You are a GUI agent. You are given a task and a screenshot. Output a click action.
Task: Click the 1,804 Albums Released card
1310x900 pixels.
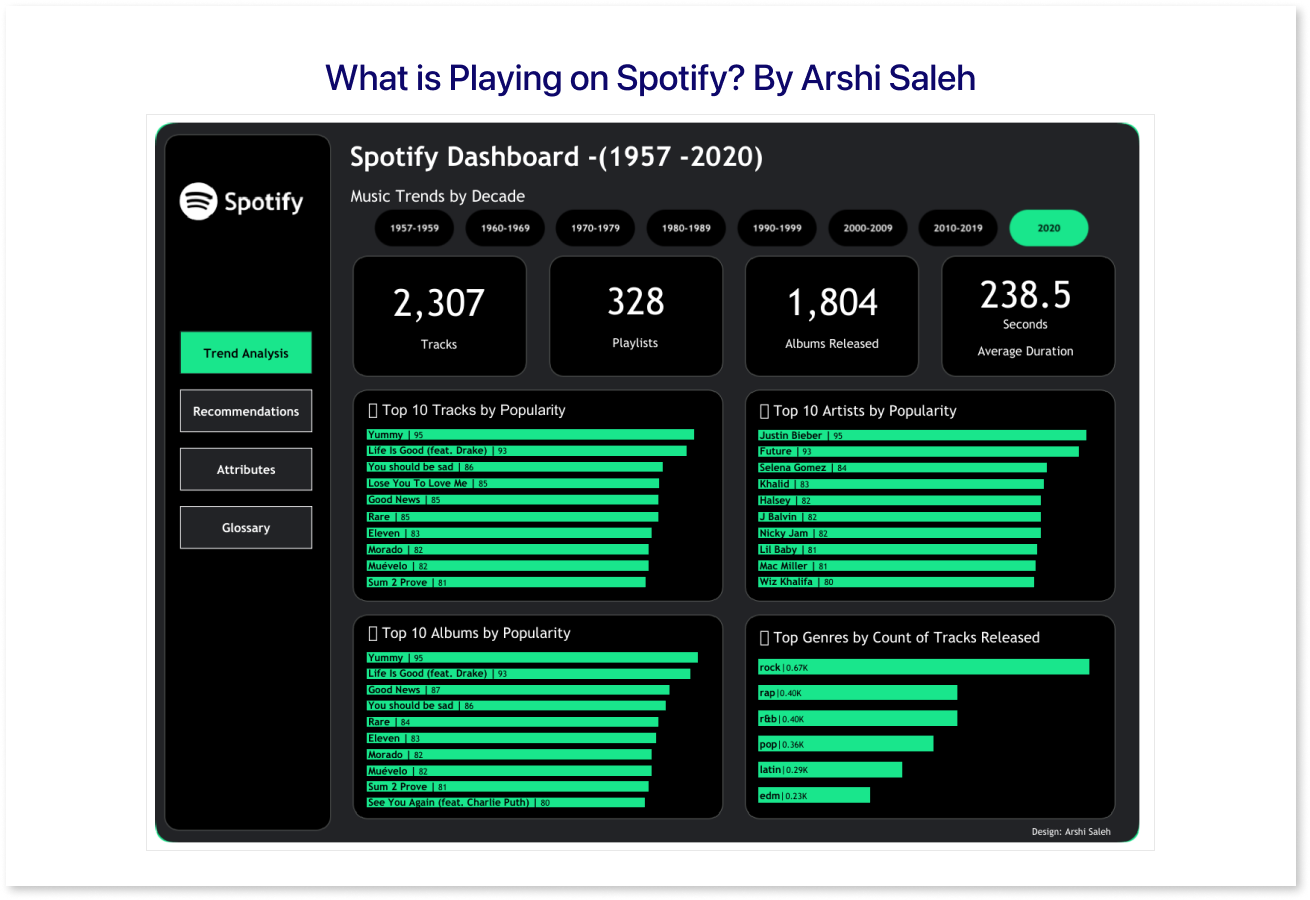pyautogui.click(x=832, y=316)
